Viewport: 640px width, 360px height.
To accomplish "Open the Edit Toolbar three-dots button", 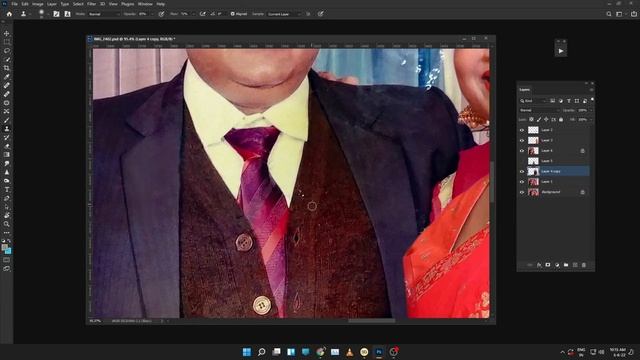I will [x=7, y=233].
